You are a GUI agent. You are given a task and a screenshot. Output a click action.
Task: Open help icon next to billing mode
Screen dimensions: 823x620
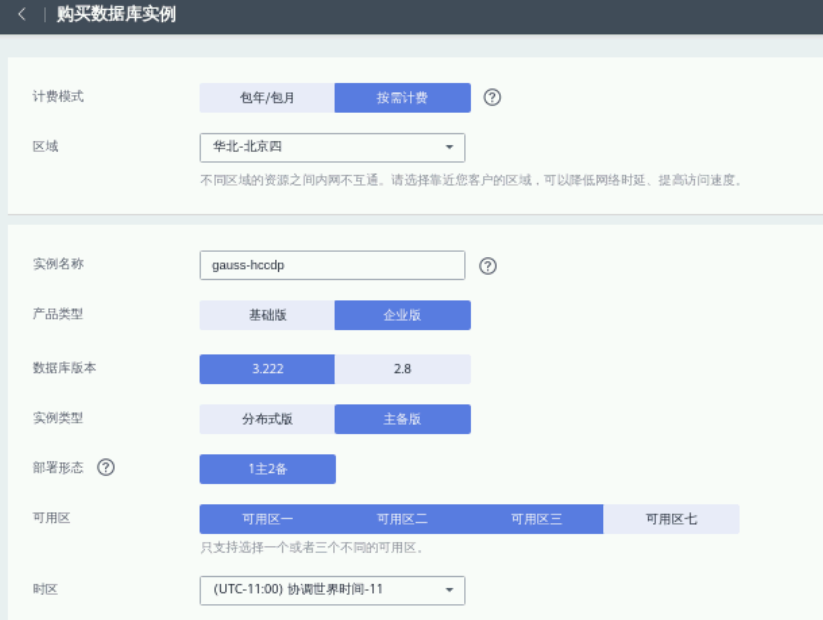(x=492, y=97)
